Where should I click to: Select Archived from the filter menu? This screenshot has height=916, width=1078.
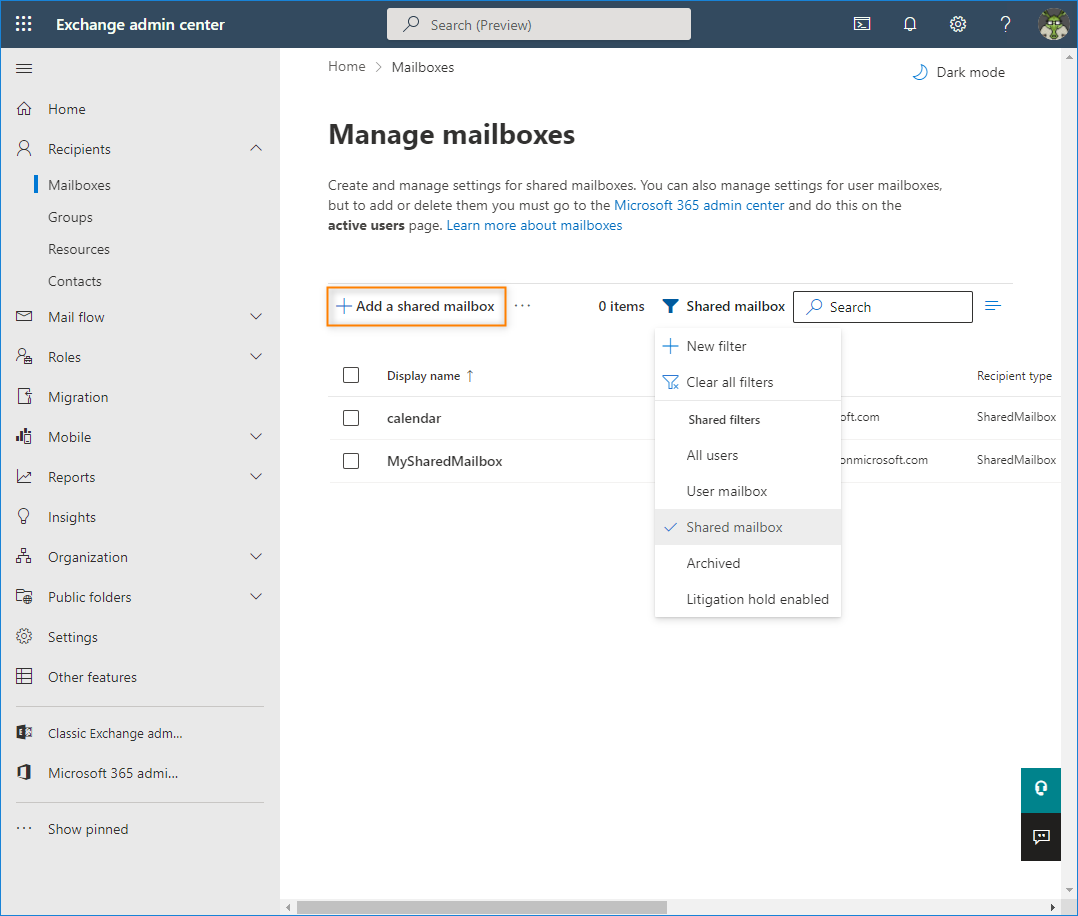coord(713,563)
